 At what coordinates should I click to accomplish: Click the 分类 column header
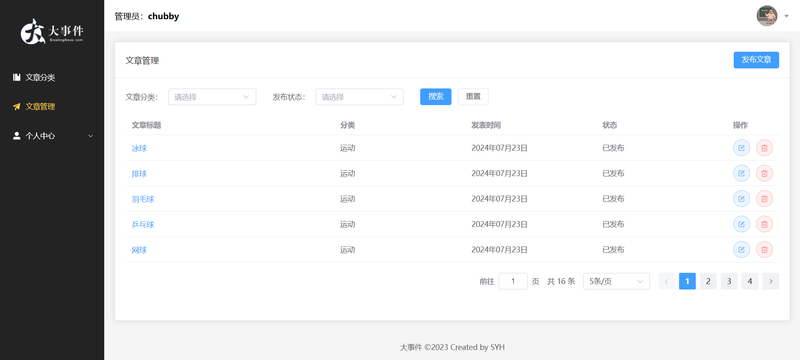click(x=347, y=125)
